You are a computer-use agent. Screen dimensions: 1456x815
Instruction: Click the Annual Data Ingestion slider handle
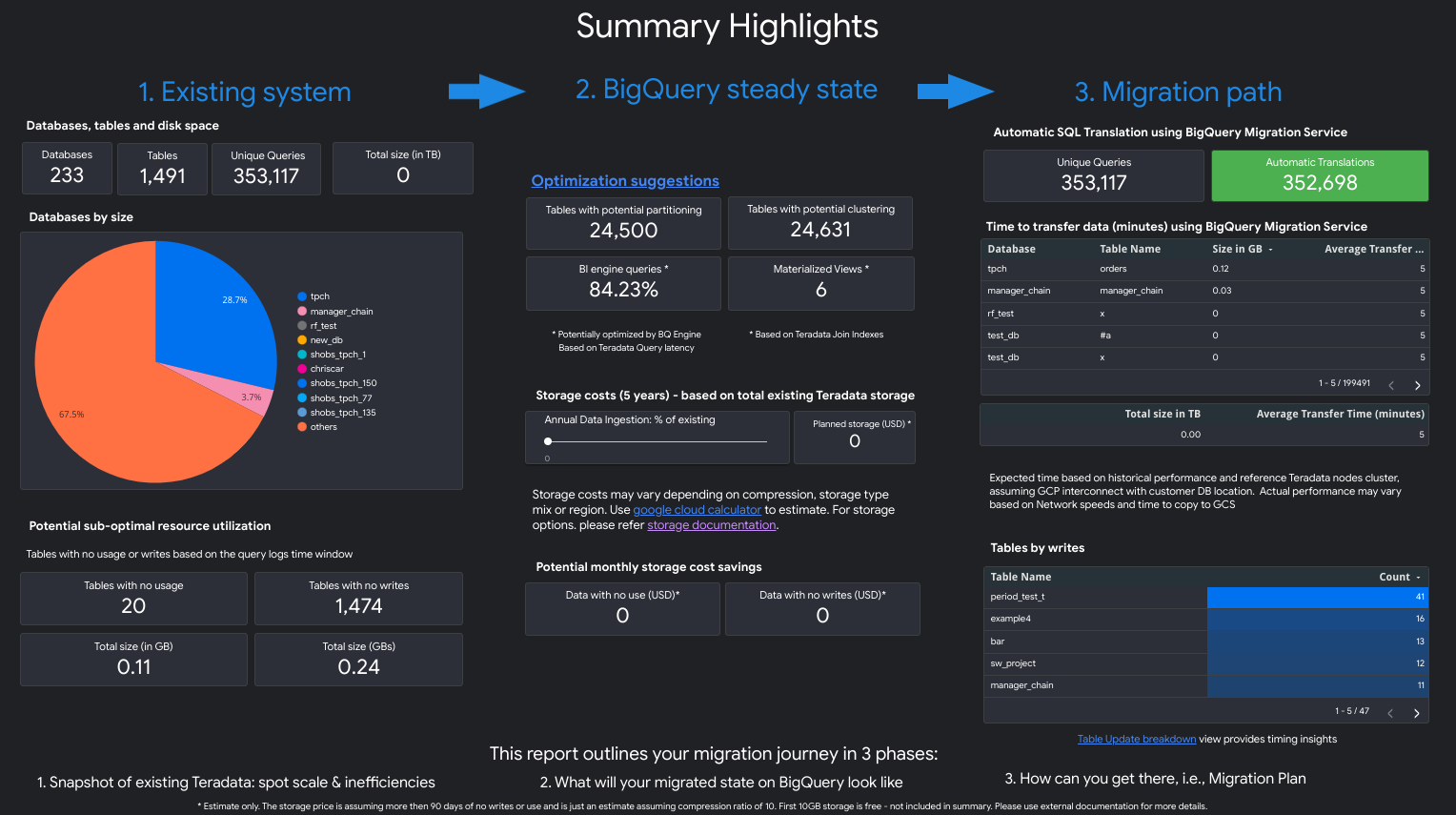coord(548,441)
